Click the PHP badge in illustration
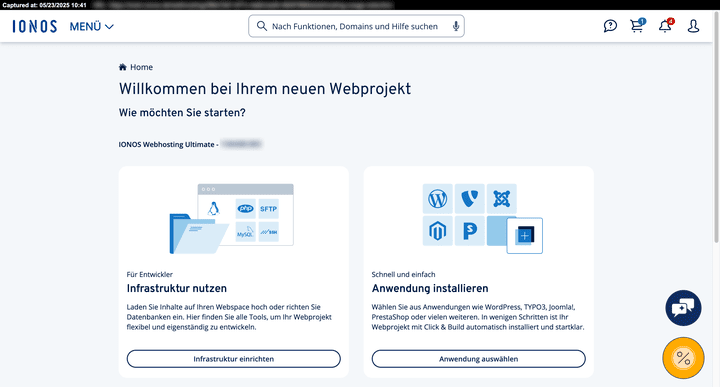The width and height of the screenshot is (720, 387). (x=246, y=209)
